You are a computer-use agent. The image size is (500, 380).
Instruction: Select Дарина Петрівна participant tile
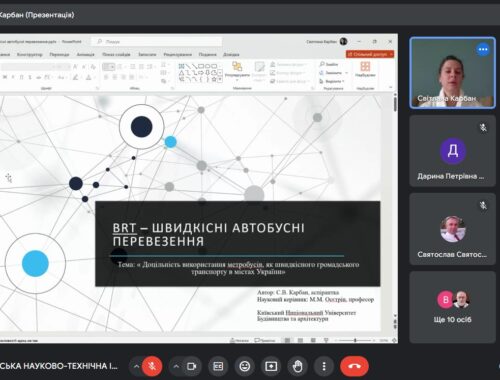[x=452, y=151]
